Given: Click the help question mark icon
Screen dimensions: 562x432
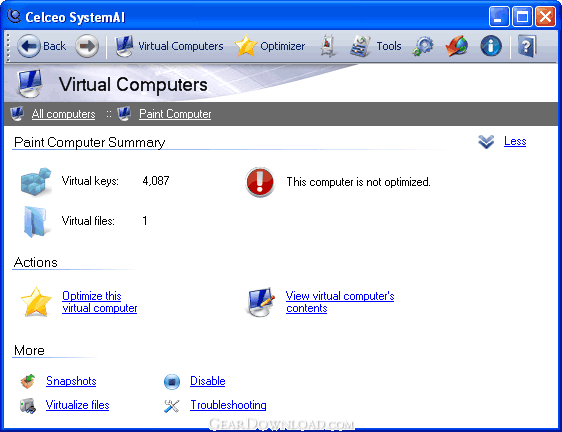Looking at the screenshot, I should click(x=527, y=46).
